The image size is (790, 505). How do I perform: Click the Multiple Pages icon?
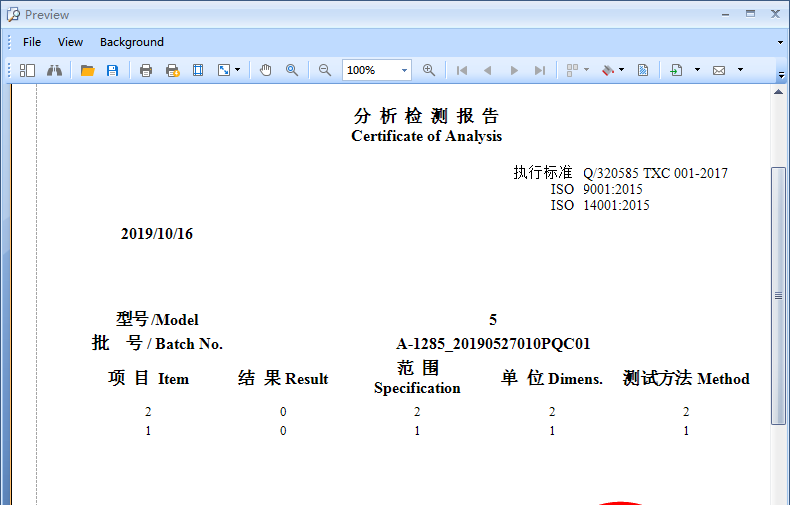point(572,70)
